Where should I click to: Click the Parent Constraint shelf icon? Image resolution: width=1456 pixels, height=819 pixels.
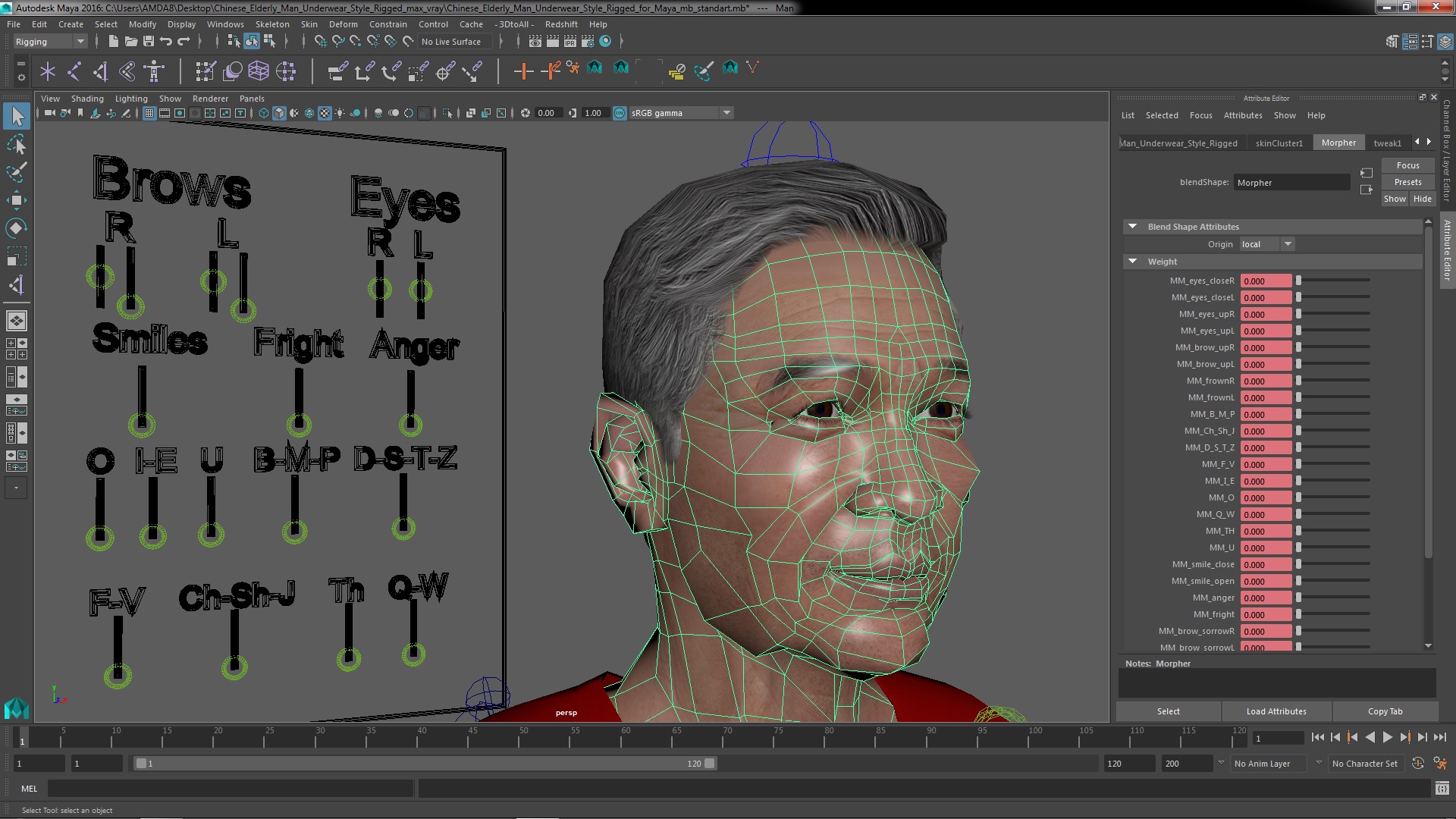pyautogui.click(x=337, y=71)
